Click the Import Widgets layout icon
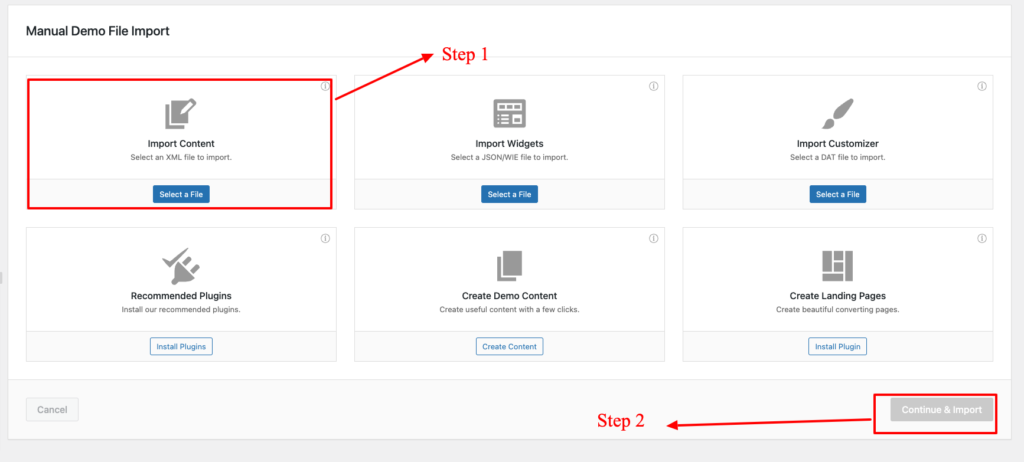This screenshot has width=1024, height=462. point(509,114)
